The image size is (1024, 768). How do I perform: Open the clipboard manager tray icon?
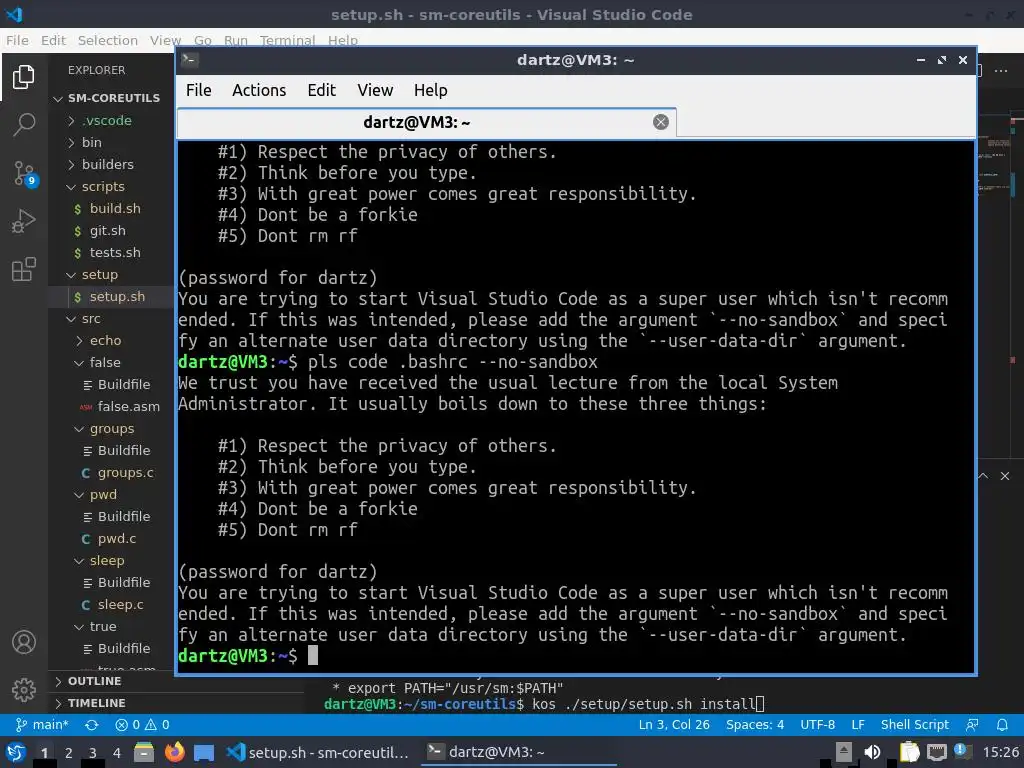click(909, 752)
